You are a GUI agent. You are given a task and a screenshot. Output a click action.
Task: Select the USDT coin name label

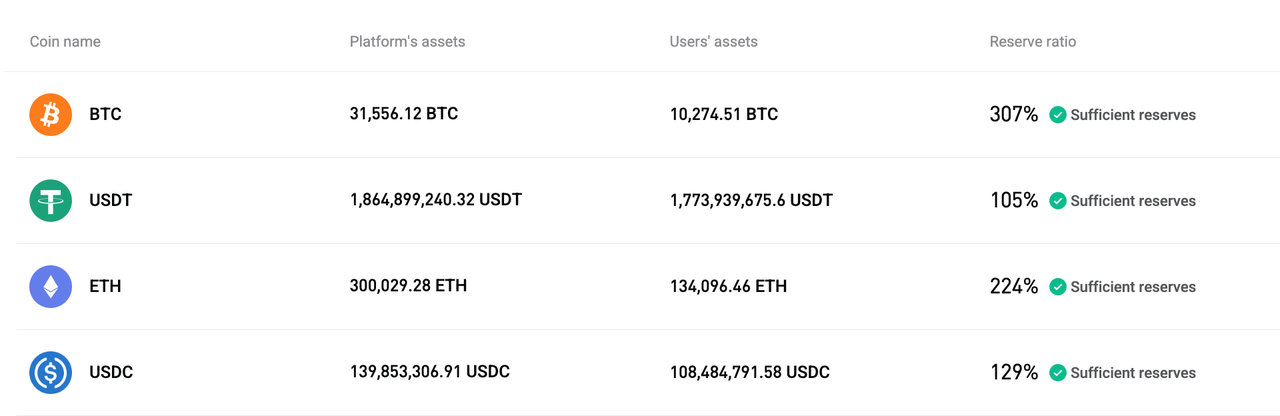[x=110, y=201]
